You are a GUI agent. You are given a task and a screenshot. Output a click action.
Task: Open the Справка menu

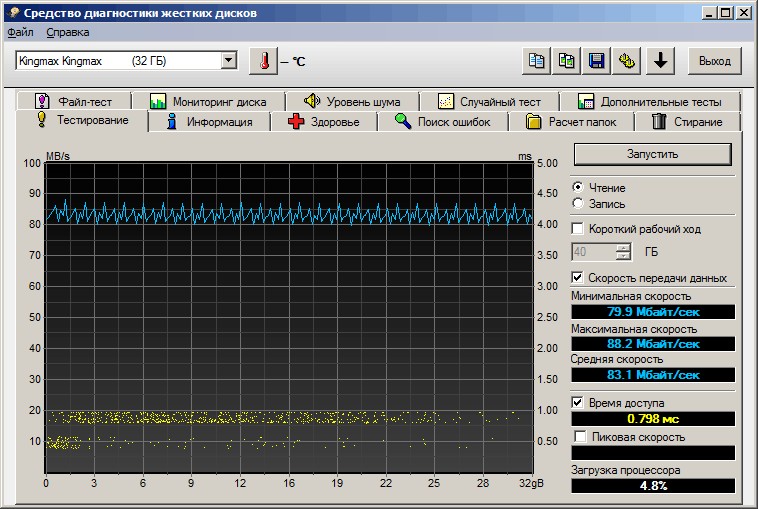point(67,32)
